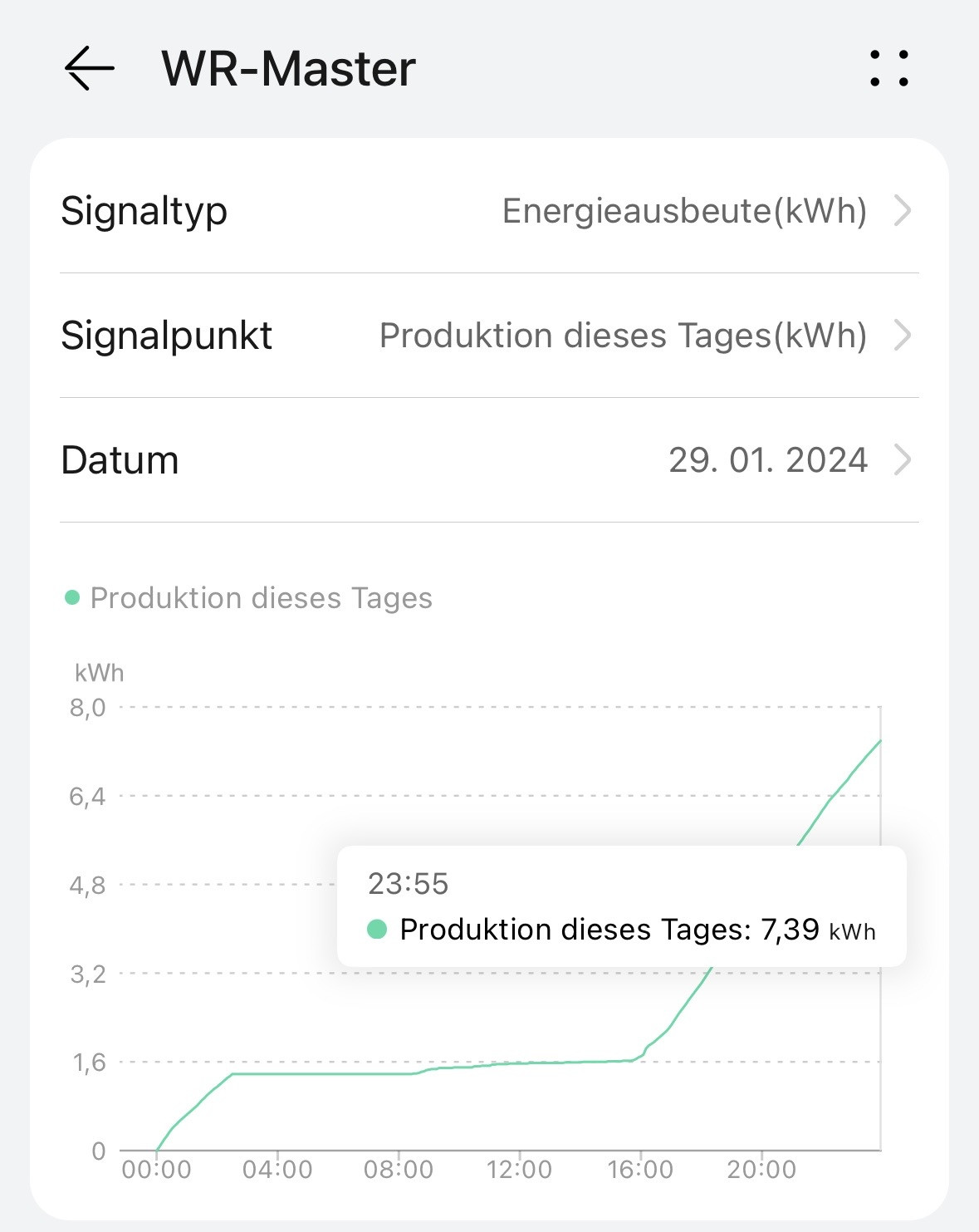The image size is (979, 1232).
Task: Select the 12:00 time axis label
Action: pos(519,1170)
